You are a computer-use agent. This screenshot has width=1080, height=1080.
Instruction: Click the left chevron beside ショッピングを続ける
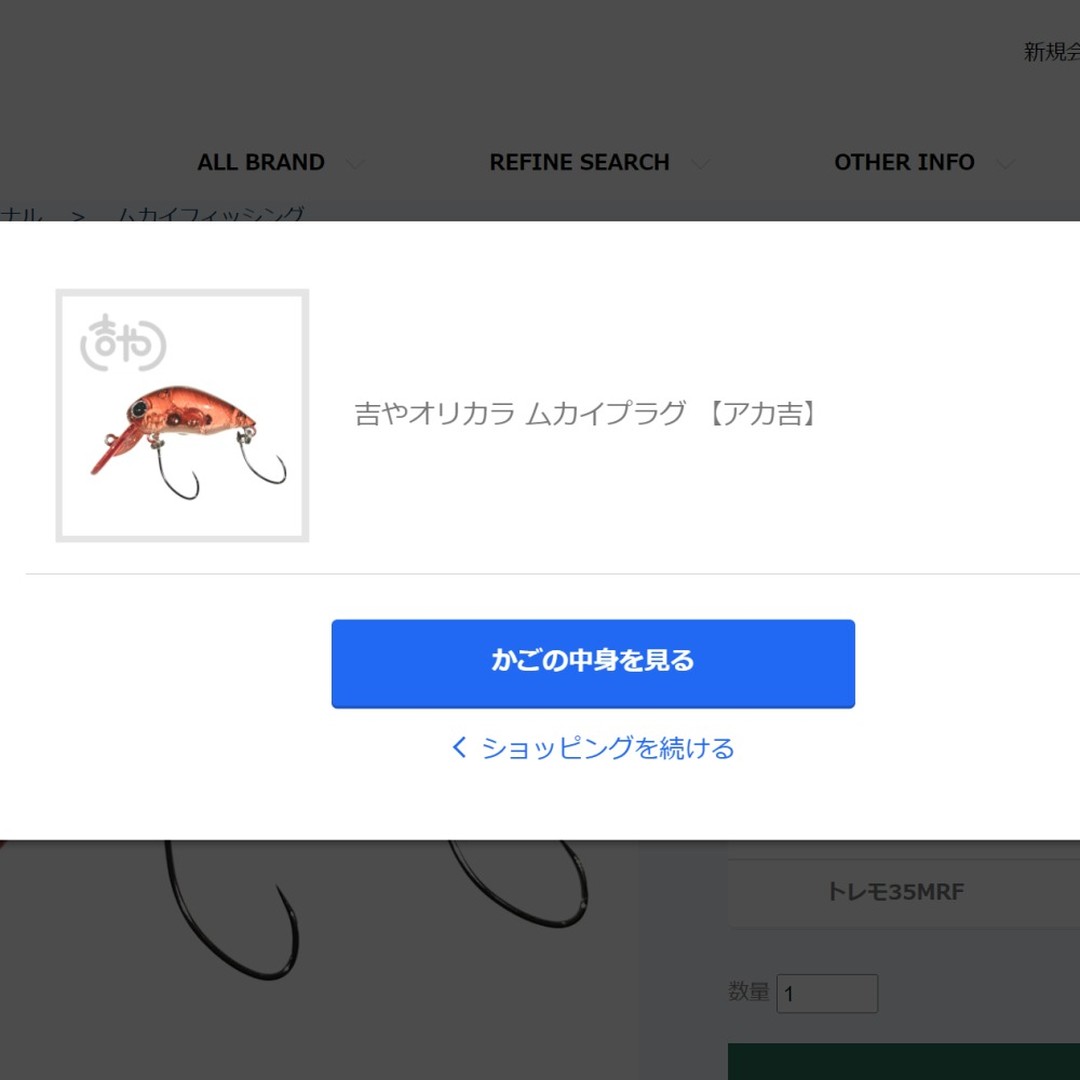point(459,747)
